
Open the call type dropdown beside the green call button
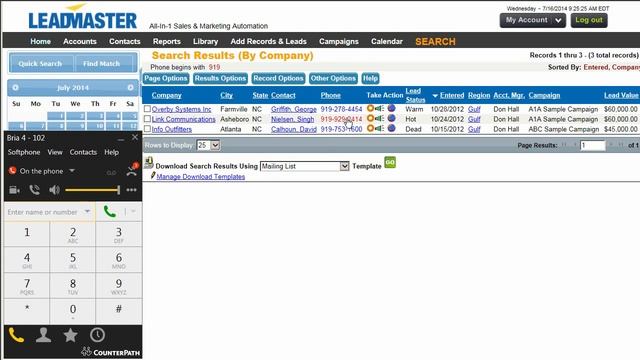coord(133,211)
